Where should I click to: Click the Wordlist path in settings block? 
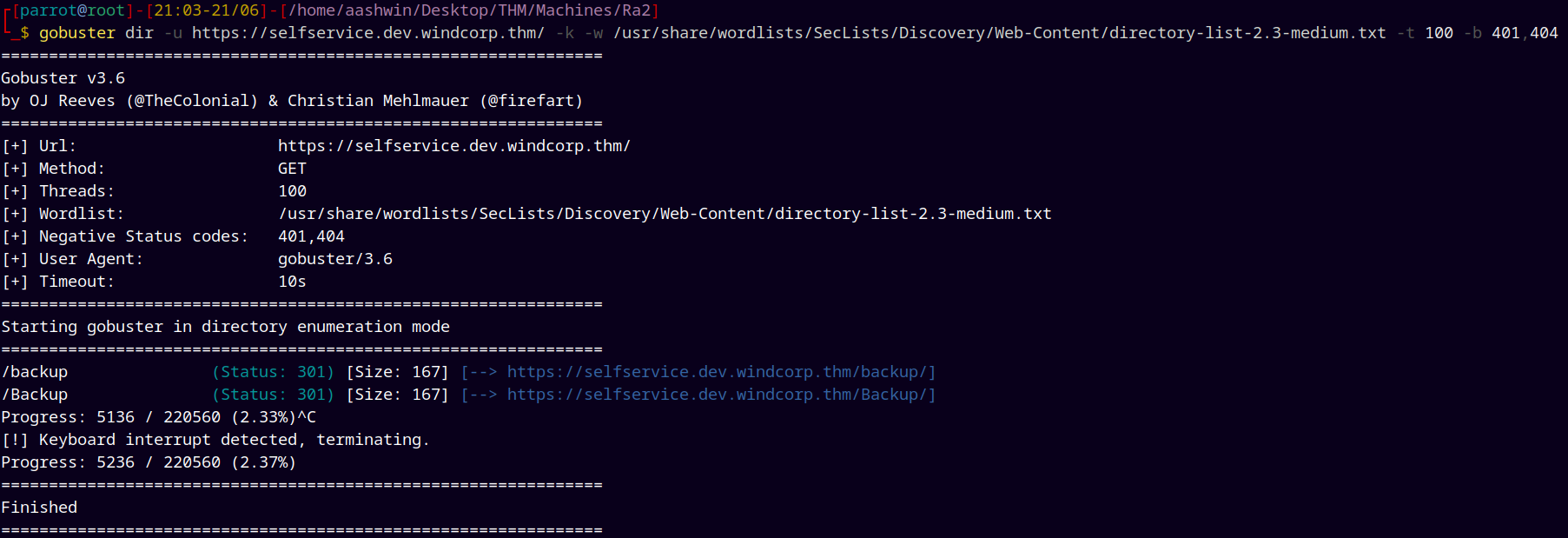665,214
